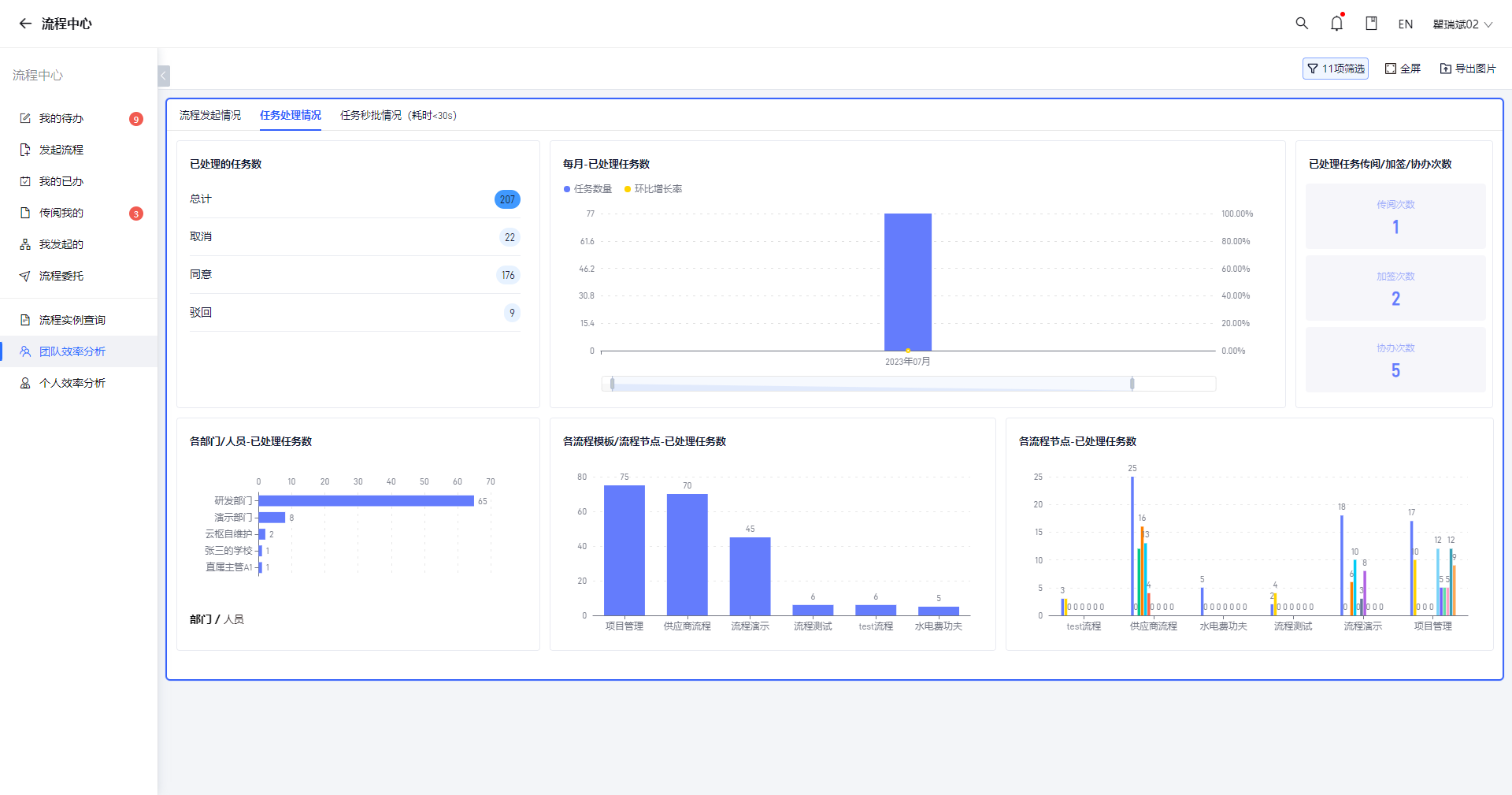The image size is (1512, 795).
Task: Click the 供应商流程 bar valued 70
Action: [x=687, y=555]
